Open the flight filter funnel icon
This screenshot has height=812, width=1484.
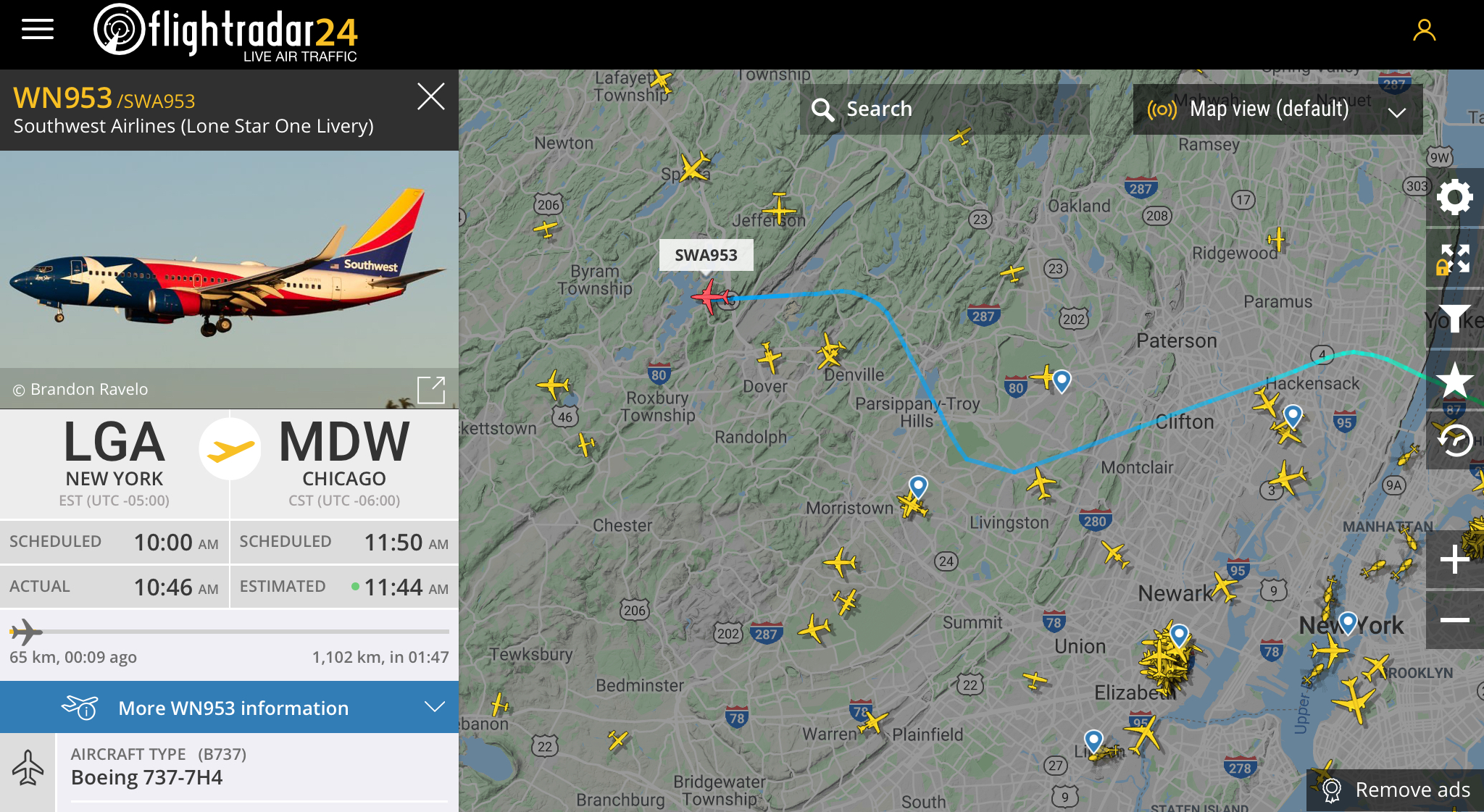(x=1454, y=319)
